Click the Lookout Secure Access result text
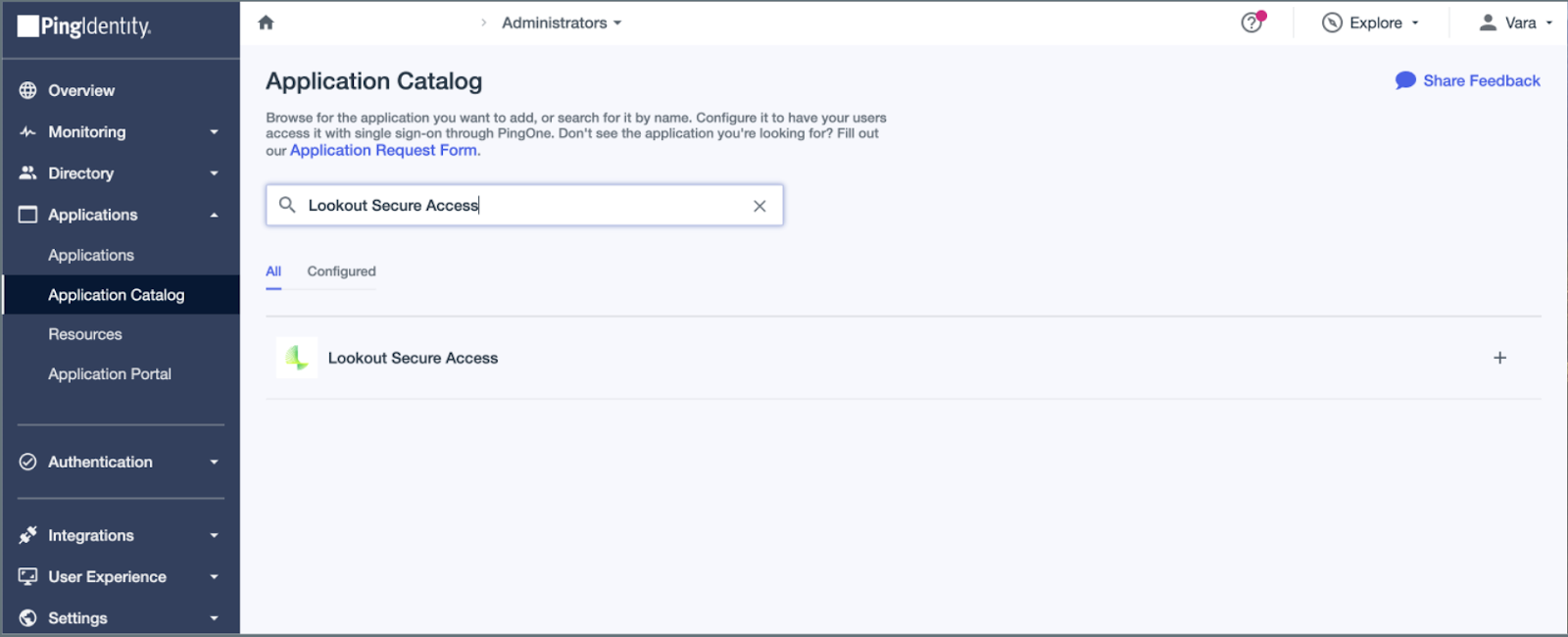 pos(413,358)
